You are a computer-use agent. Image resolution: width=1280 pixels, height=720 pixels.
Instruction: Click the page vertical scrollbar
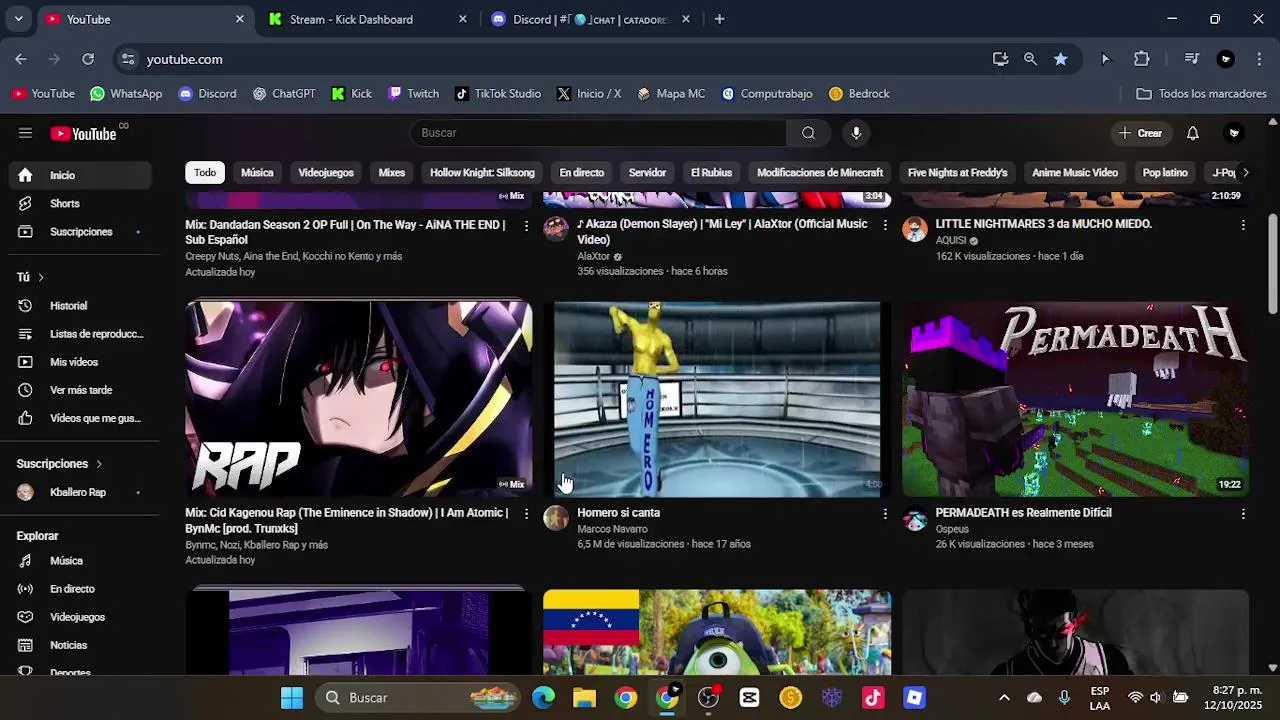click(1273, 262)
